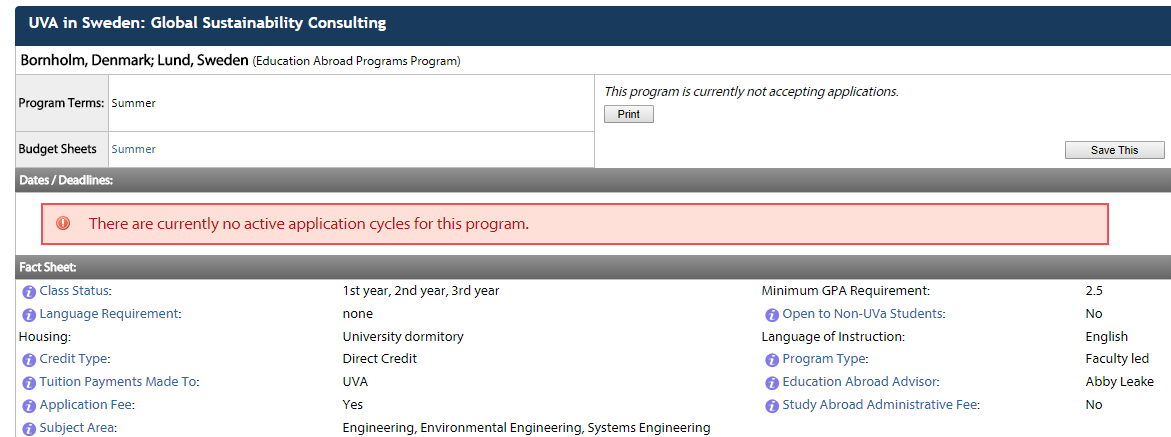Click the Save This button
This screenshot has height=437, width=1171.
click(1114, 150)
